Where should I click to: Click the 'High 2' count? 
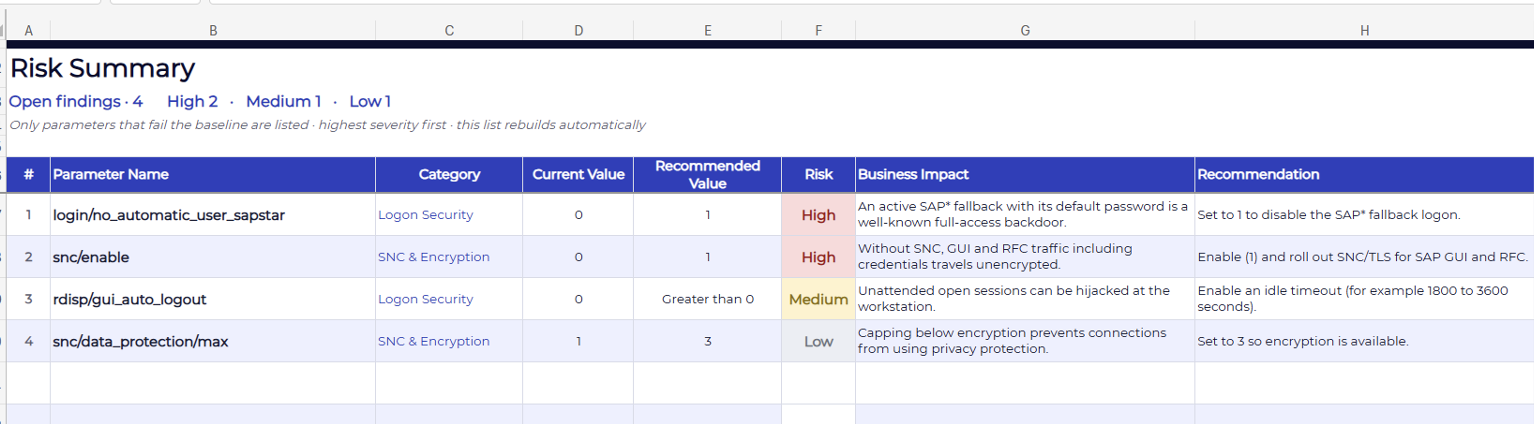[x=192, y=101]
